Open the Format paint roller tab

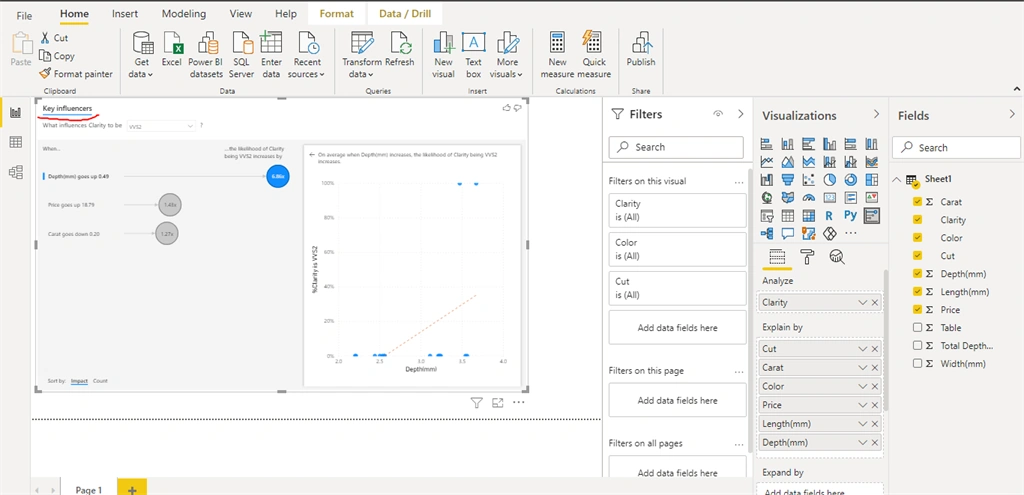807,257
